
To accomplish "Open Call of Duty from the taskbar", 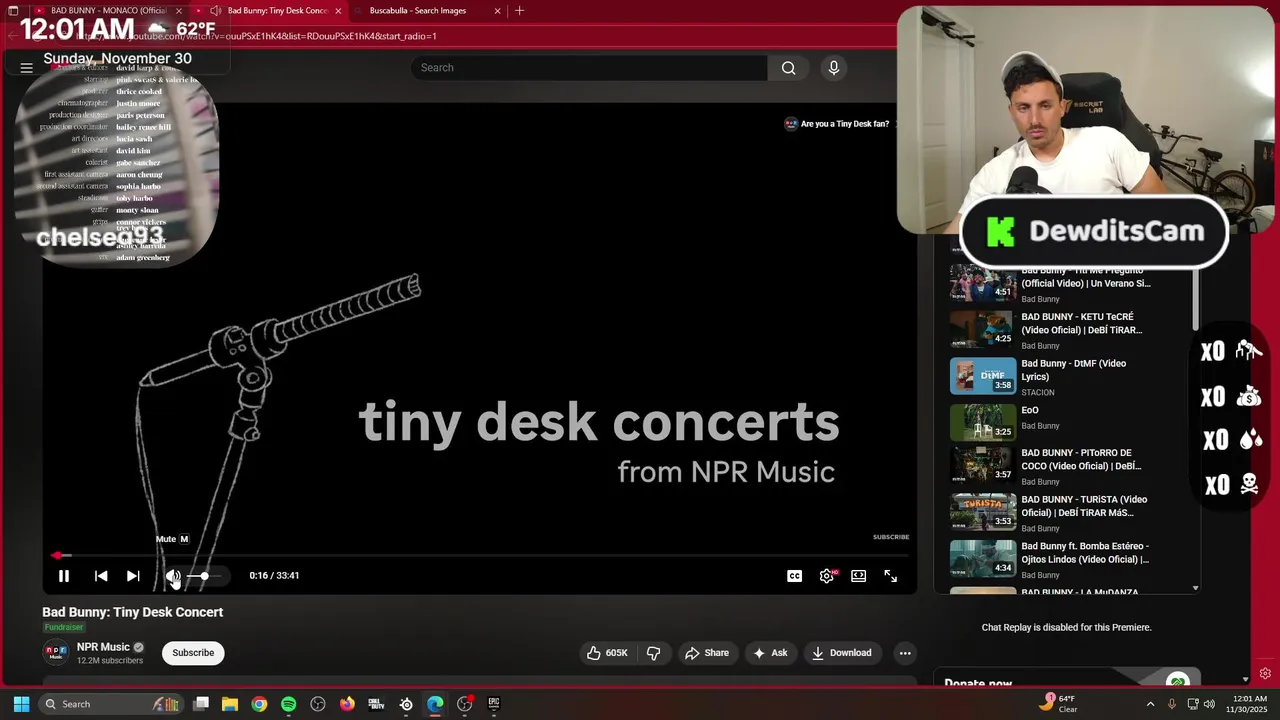I will [376, 704].
